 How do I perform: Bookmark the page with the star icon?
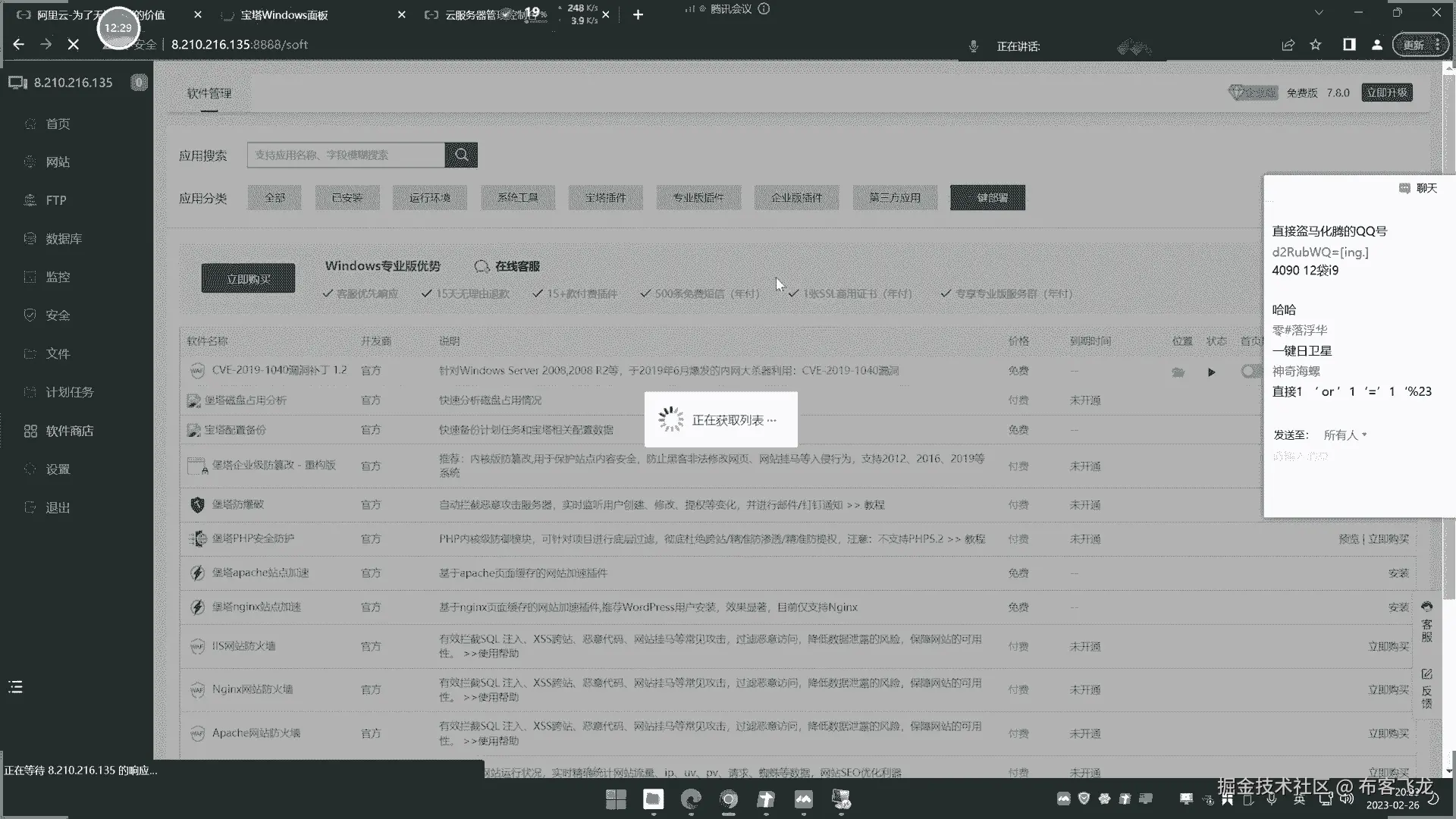[1316, 45]
